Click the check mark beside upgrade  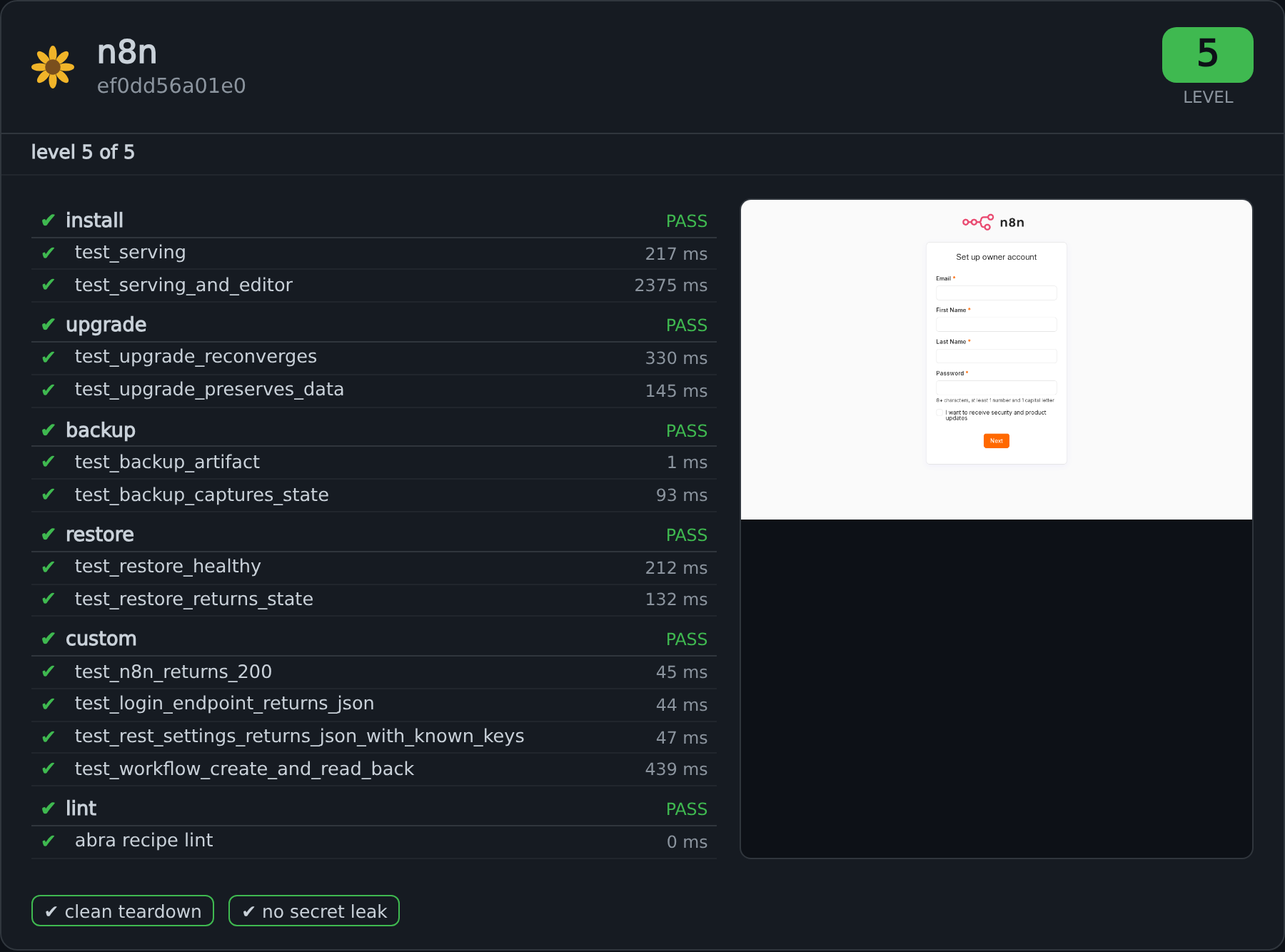pyautogui.click(x=48, y=325)
